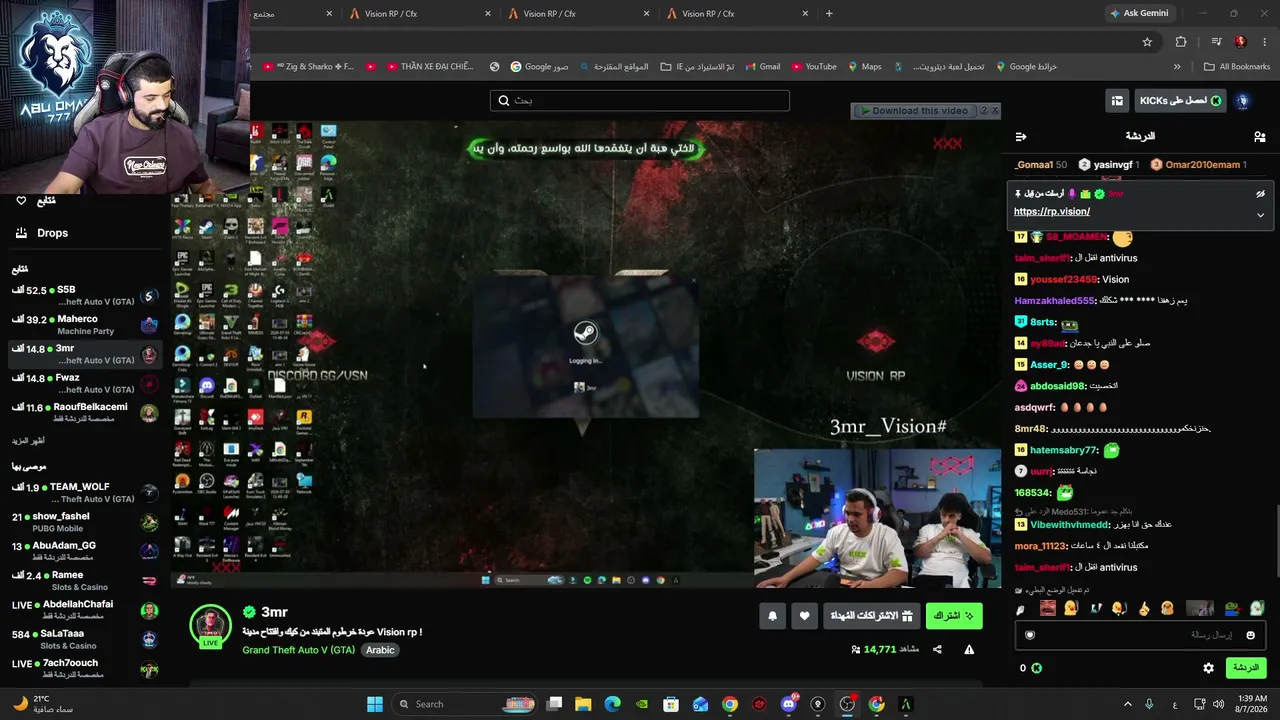Expand the hidden bookmarks overflow chevron
The image size is (1280, 720).
1177,67
